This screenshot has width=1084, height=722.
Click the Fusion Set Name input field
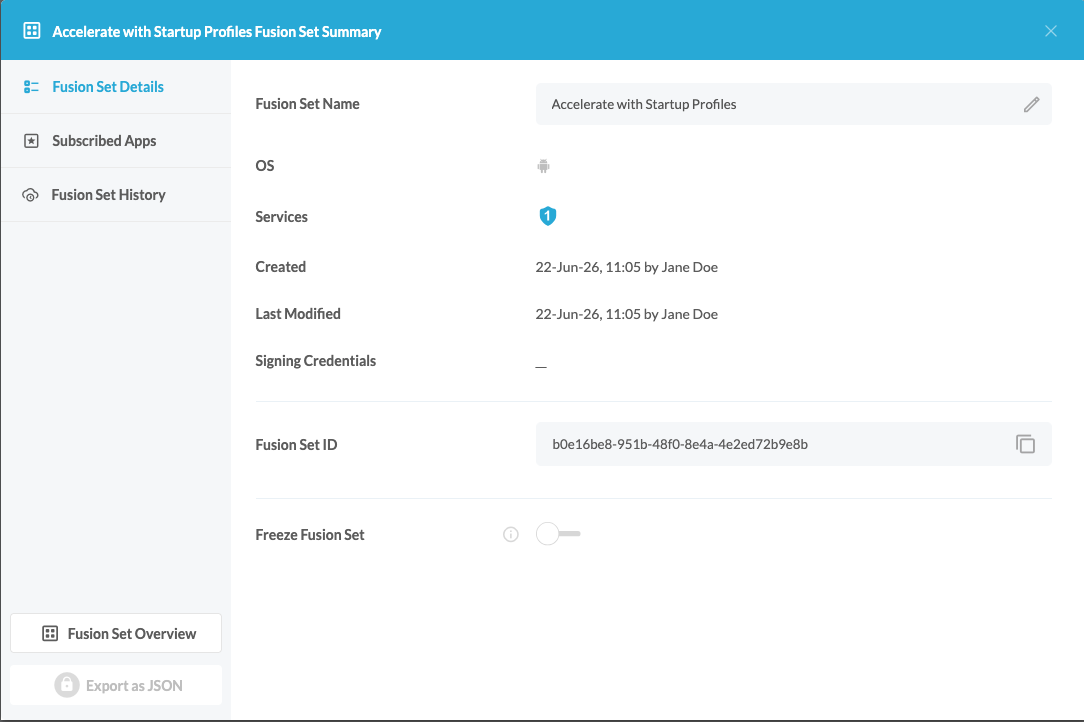(x=794, y=104)
